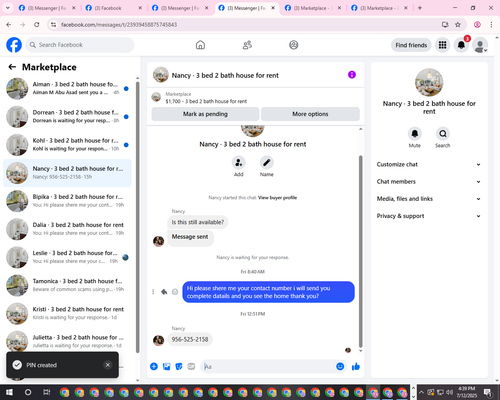Edit chat Name pencil icon

267,163
